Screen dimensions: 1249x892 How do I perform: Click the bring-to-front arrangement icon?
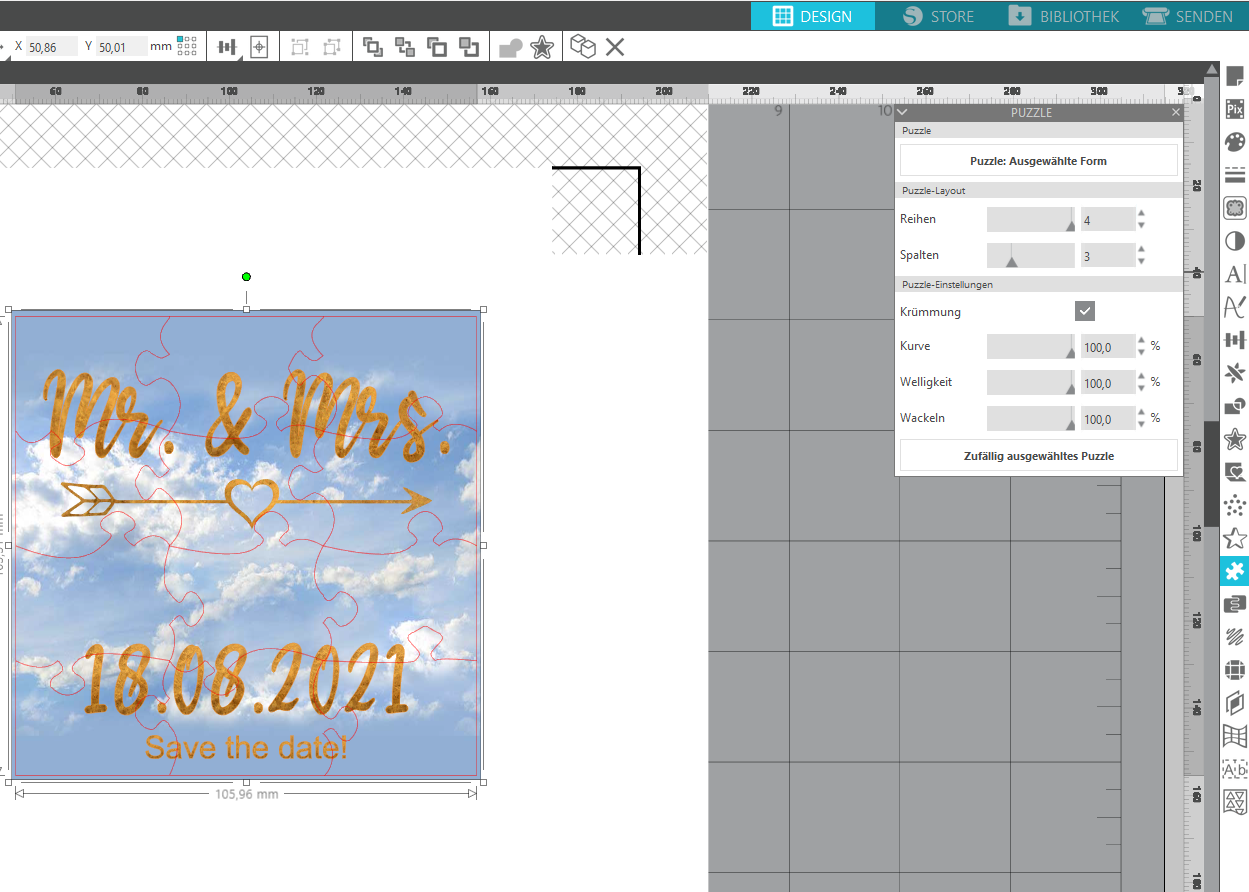pos(373,46)
